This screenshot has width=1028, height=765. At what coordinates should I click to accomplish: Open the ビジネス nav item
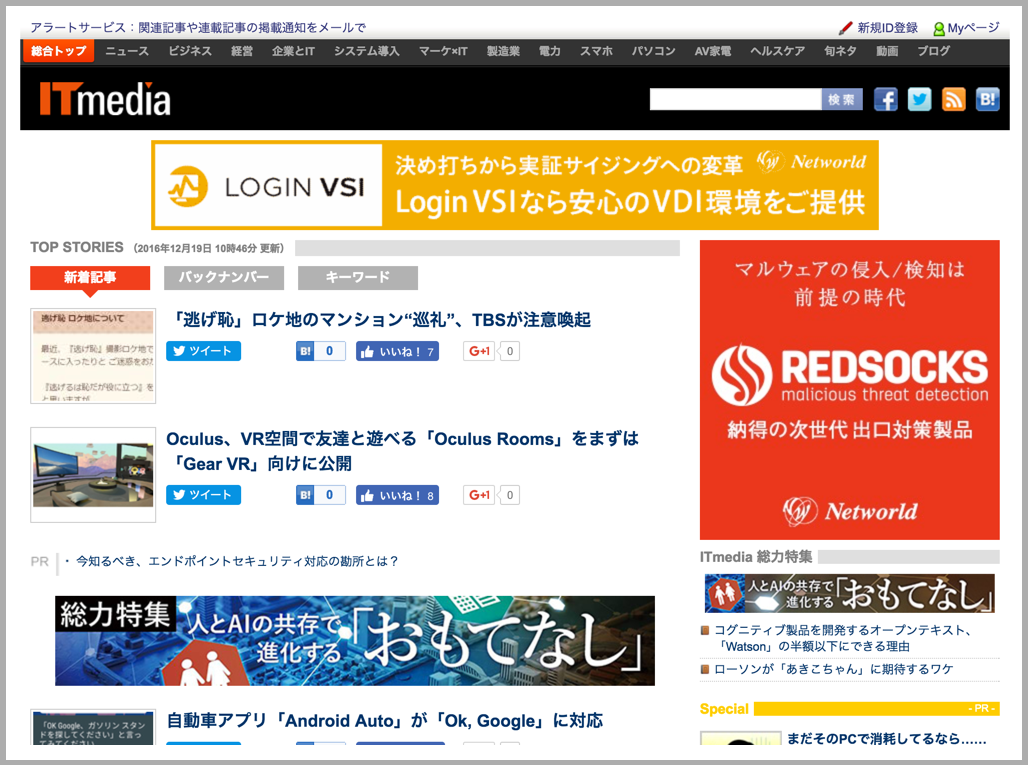[x=190, y=51]
